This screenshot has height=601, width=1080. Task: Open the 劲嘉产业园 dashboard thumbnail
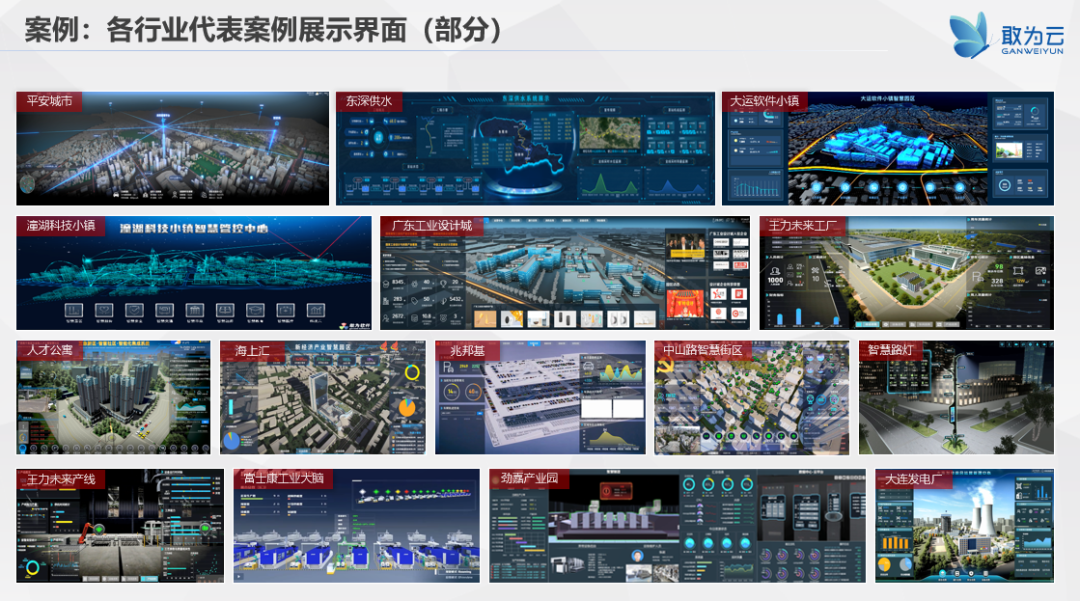tap(678, 526)
